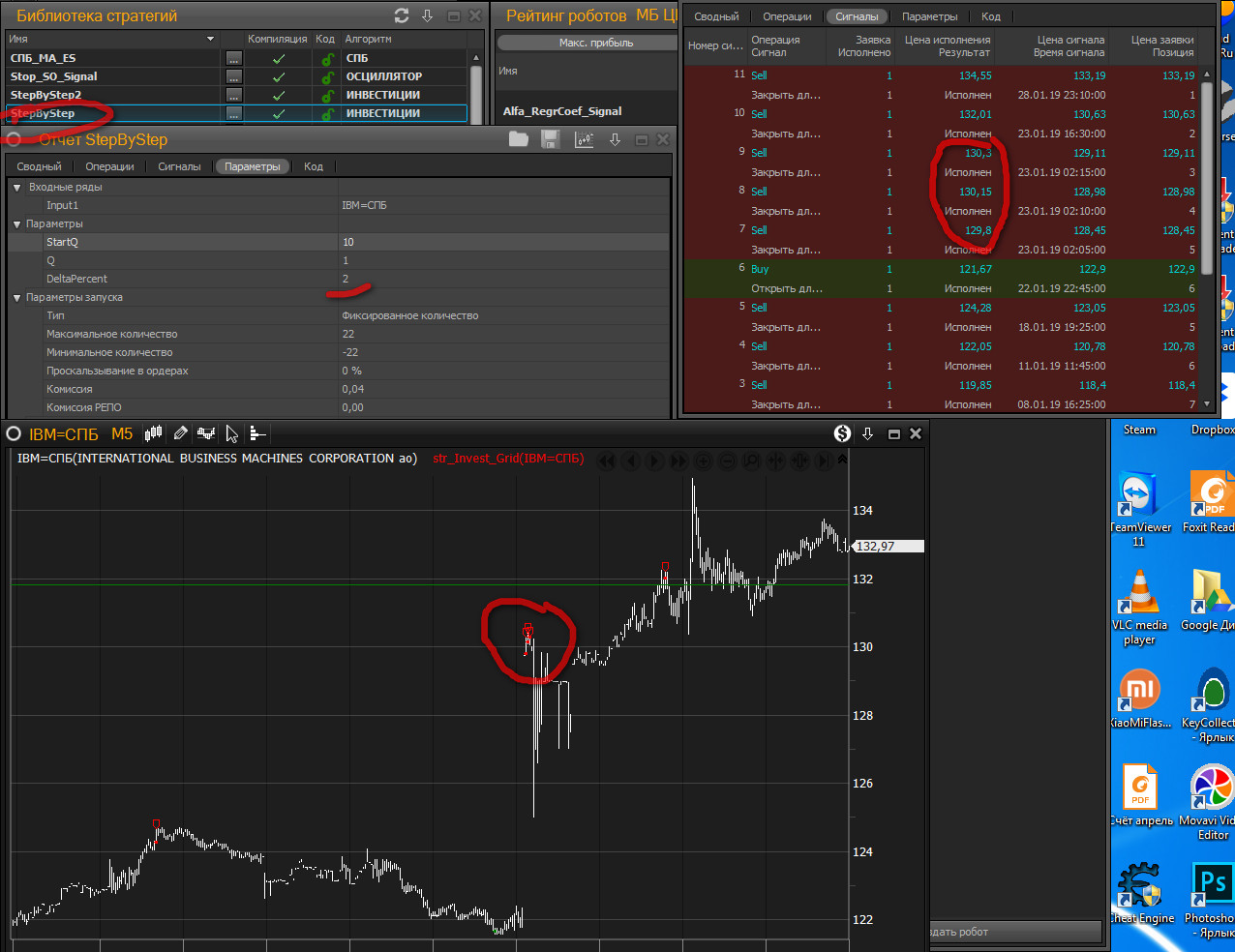Click the dollar sign icon on chart panel
The width and height of the screenshot is (1235, 952).
(842, 433)
